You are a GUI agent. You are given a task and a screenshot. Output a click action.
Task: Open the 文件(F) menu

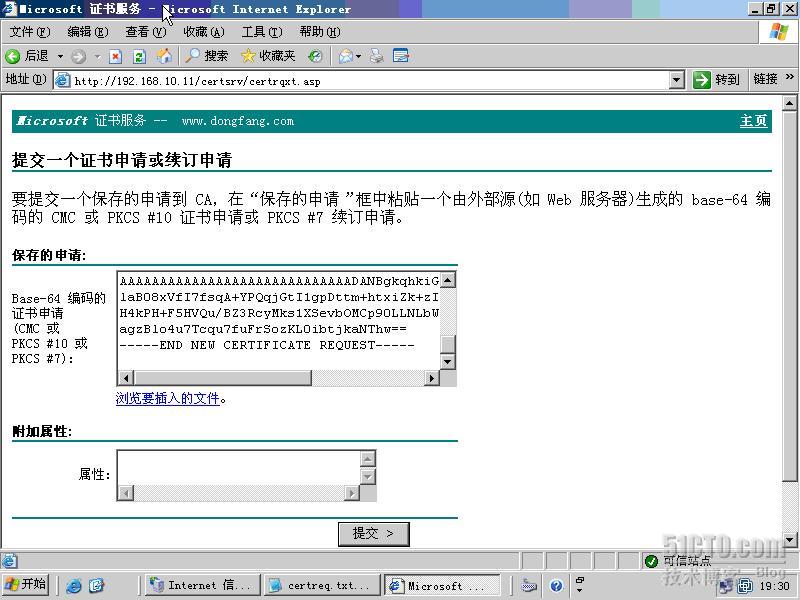click(30, 32)
